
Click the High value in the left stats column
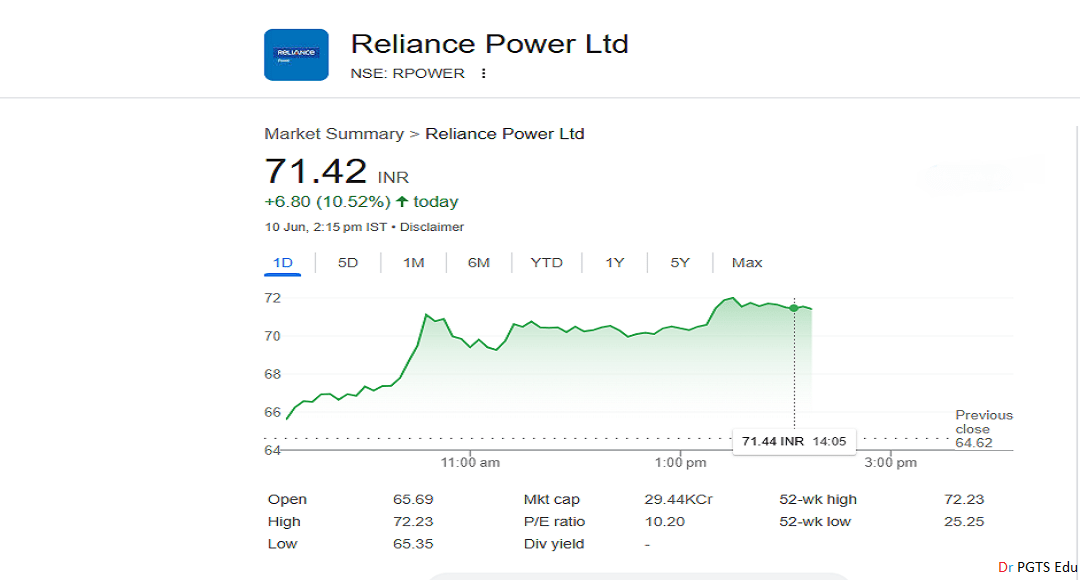(413, 521)
